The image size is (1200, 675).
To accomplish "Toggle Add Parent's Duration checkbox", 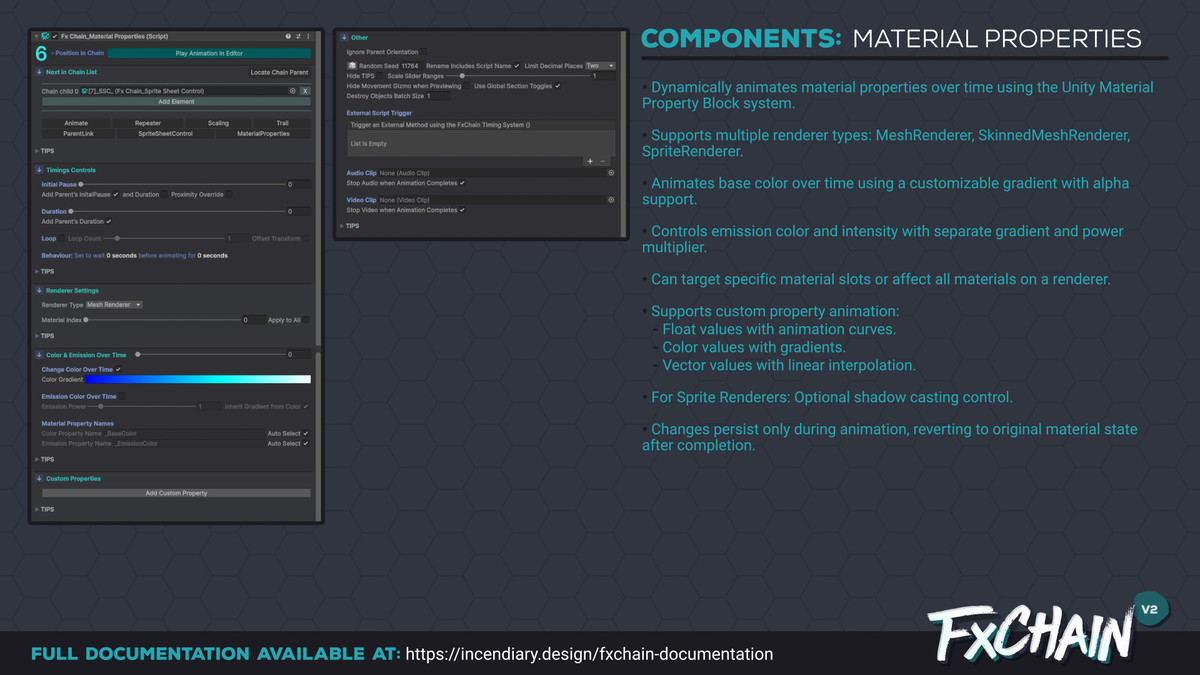I will tap(109, 221).
